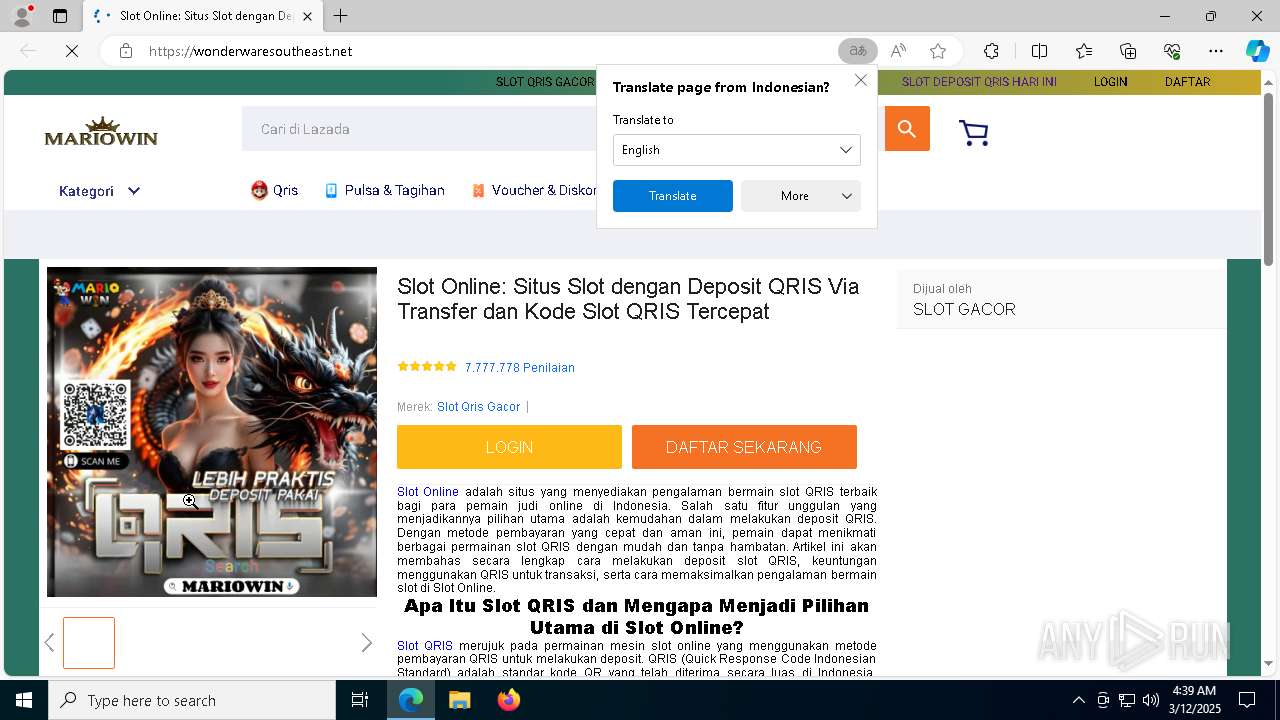Click SLOT GACOR seller name
The height and width of the screenshot is (720, 1280).
[x=964, y=310]
